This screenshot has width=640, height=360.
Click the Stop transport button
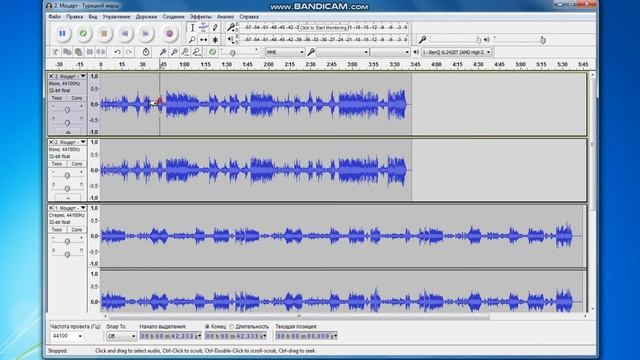104,33
